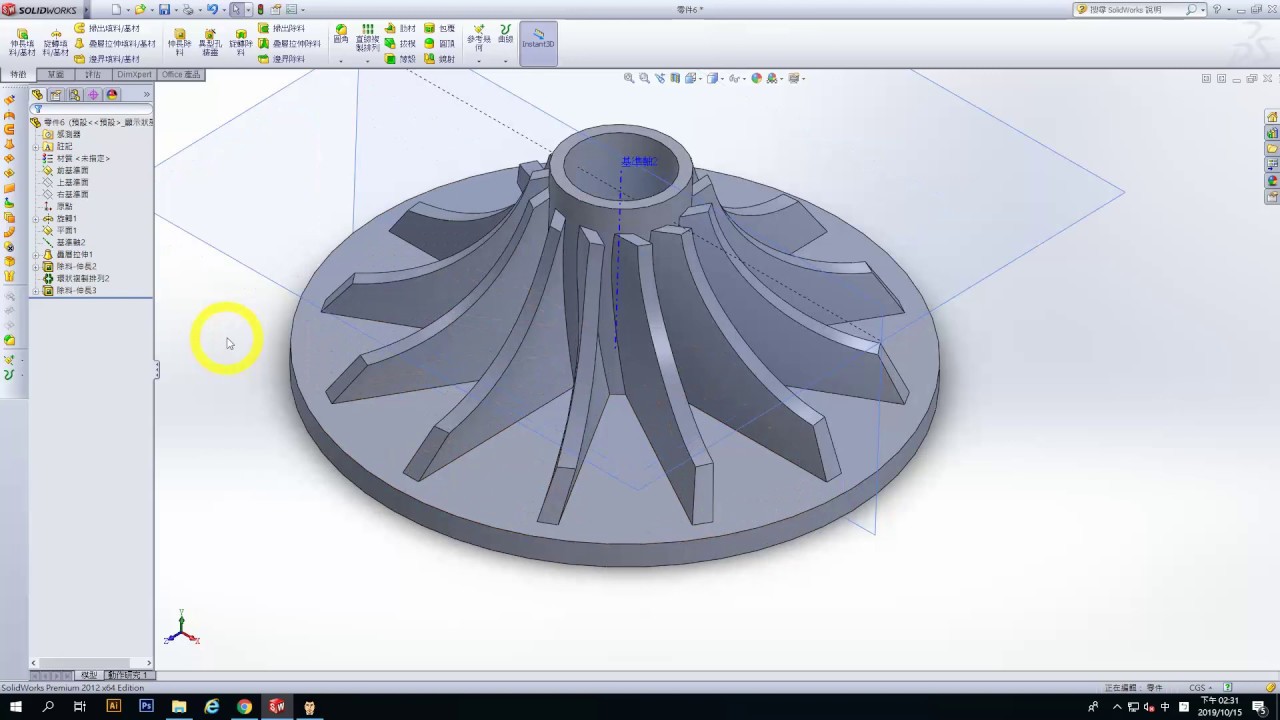Click the Section View icon
The width and height of the screenshot is (1280, 720).
pyautogui.click(x=675, y=78)
